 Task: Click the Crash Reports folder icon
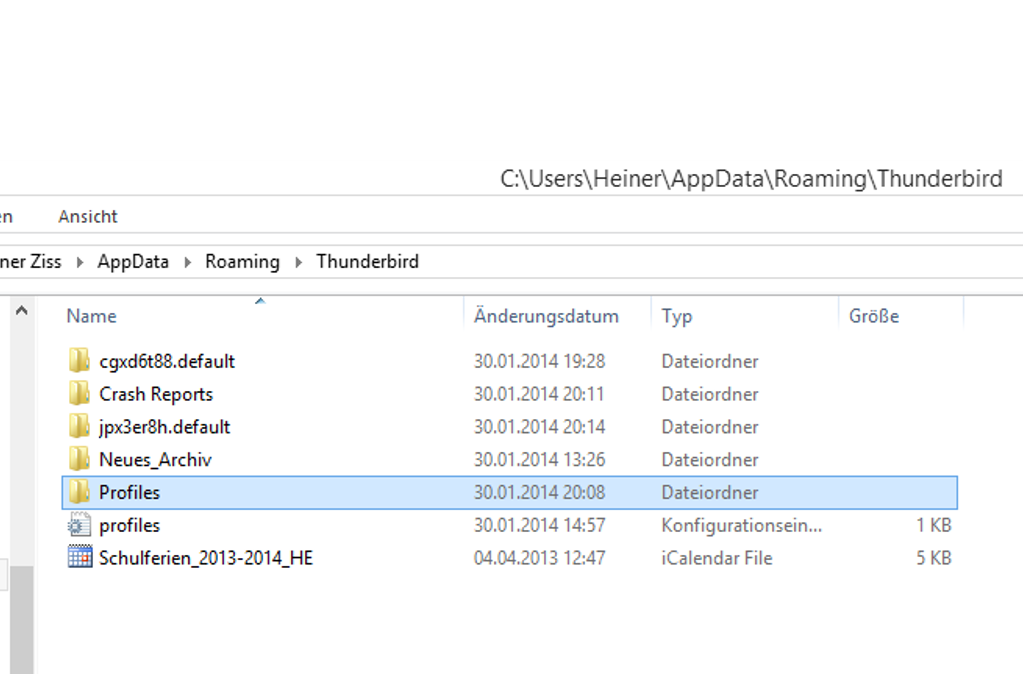80,394
